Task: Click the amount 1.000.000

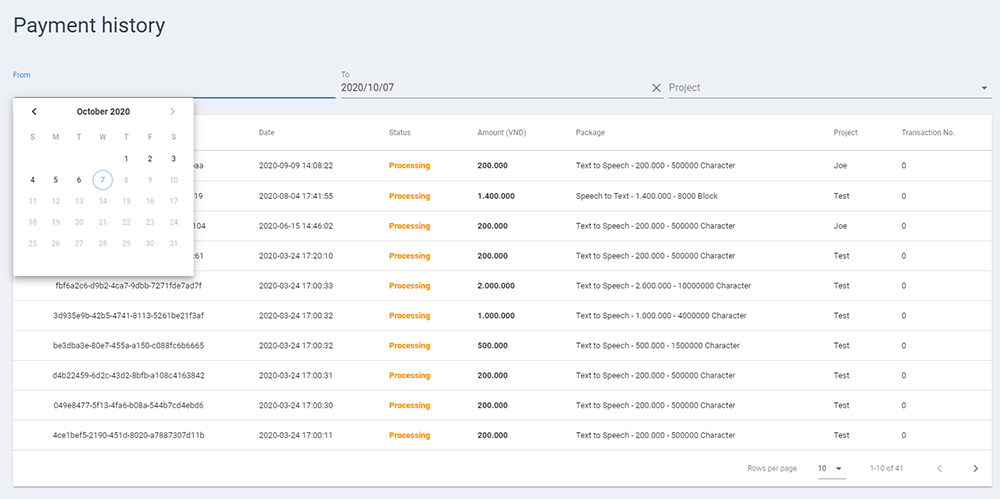Action: [x=496, y=316]
